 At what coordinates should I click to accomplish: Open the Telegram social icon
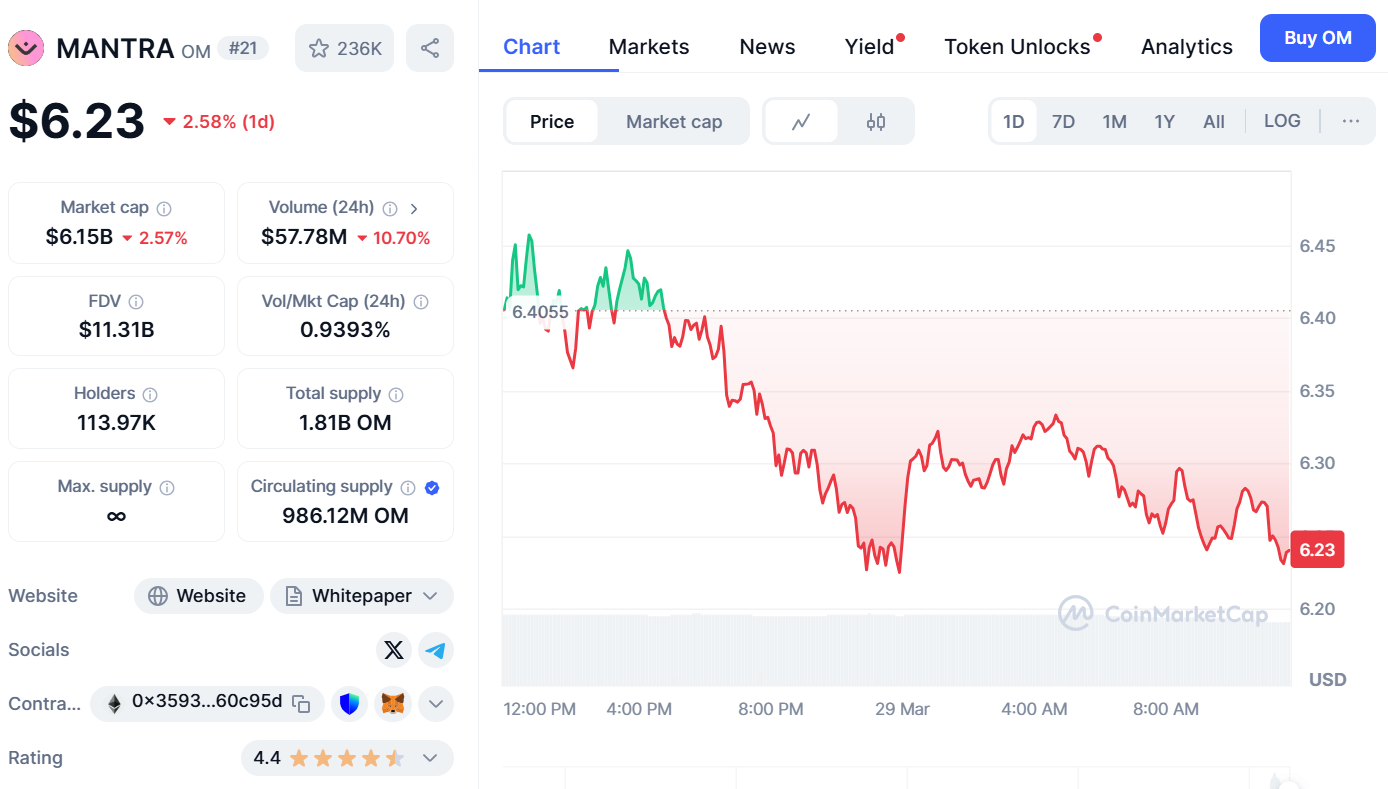pyautogui.click(x=435, y=650)
